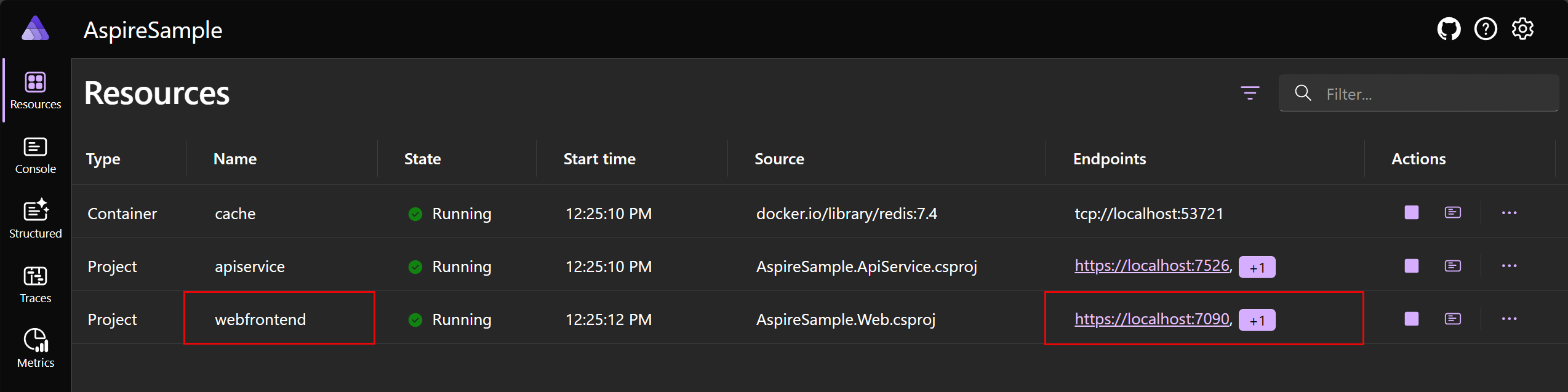Sort by the Source column header

tap(779, 159)
